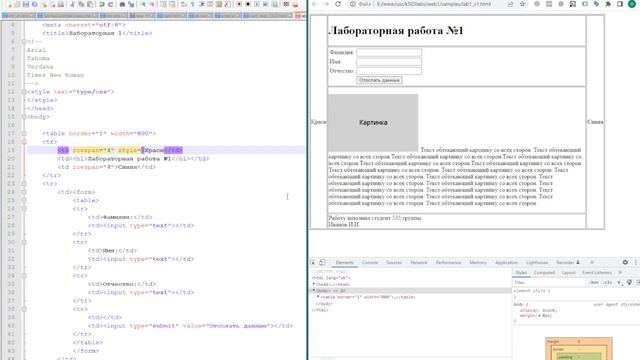Screen dimensions: 640x360
Task: Open the green profile avatar in the browser
Action: coord(632,4)
